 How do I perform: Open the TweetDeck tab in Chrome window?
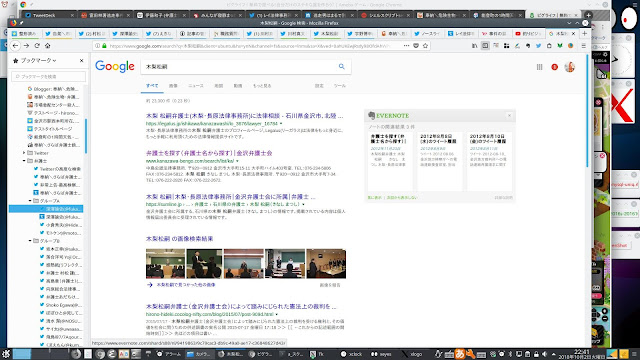click(x=49, y=15)
